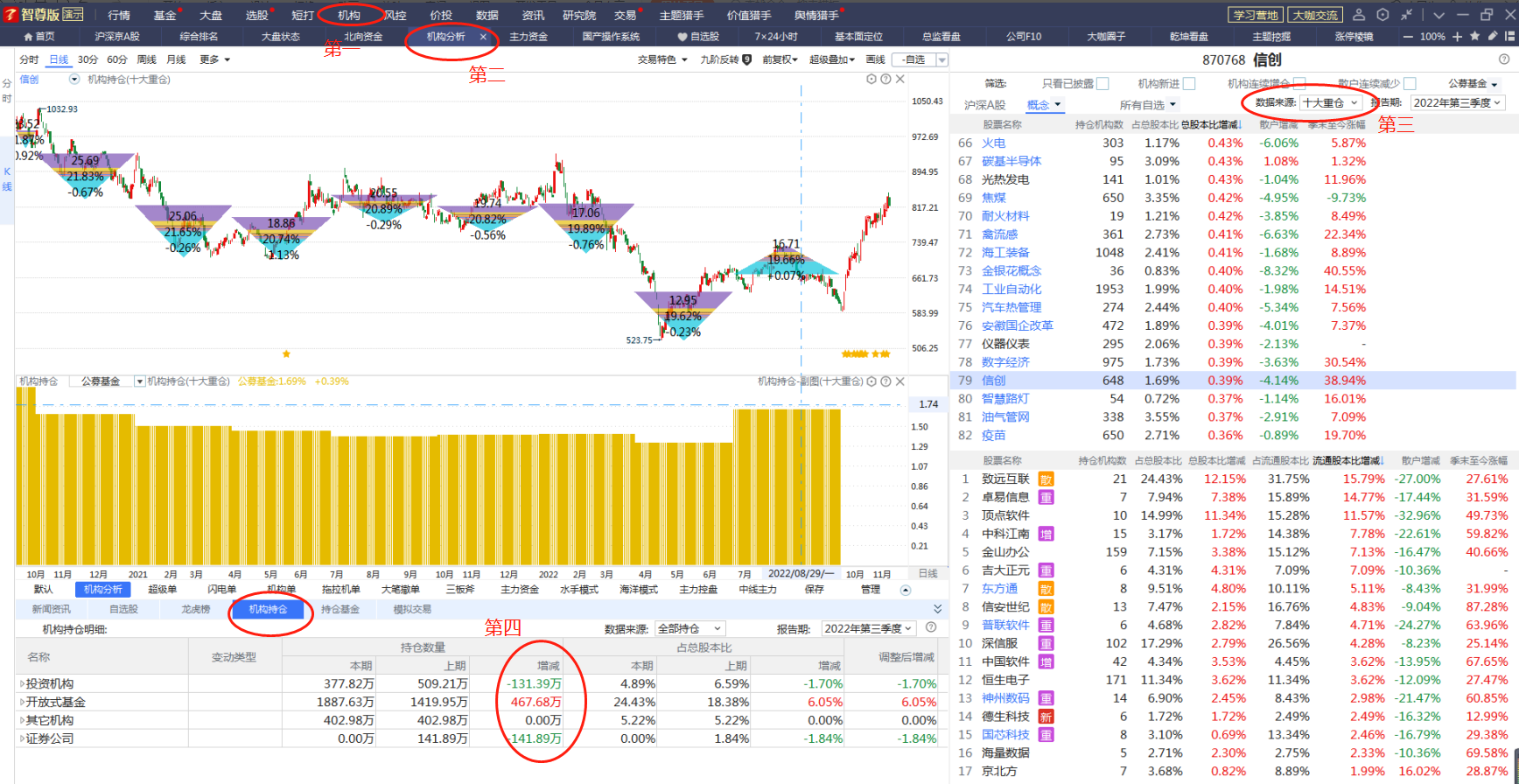Expand the 投资机构 row
The image size is (1519, 784).
(23, 683)
